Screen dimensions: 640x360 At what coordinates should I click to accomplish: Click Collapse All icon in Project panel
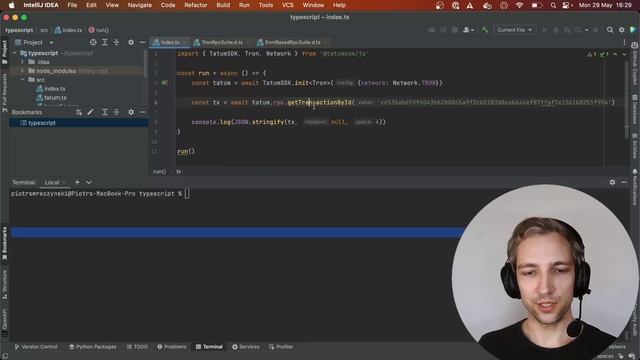click(x=116, y=42)
